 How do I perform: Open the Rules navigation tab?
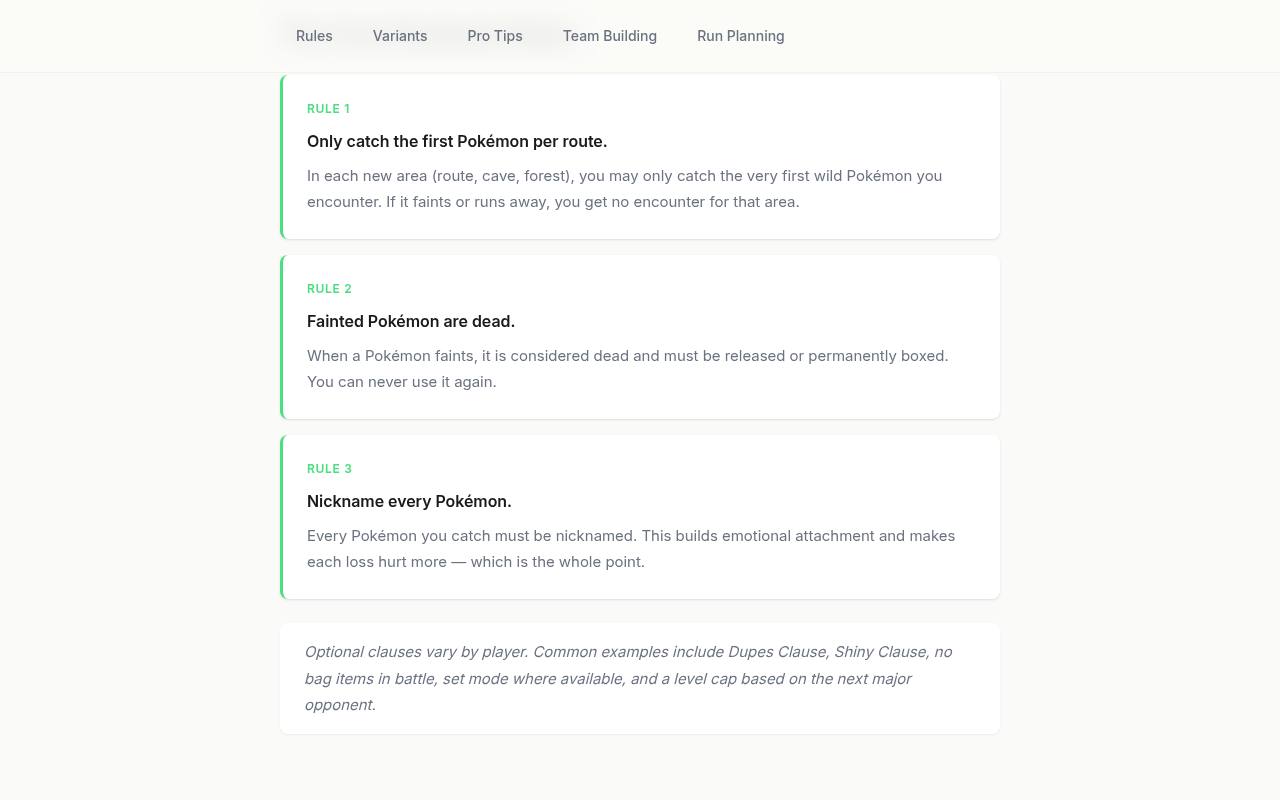coord(314,36)
